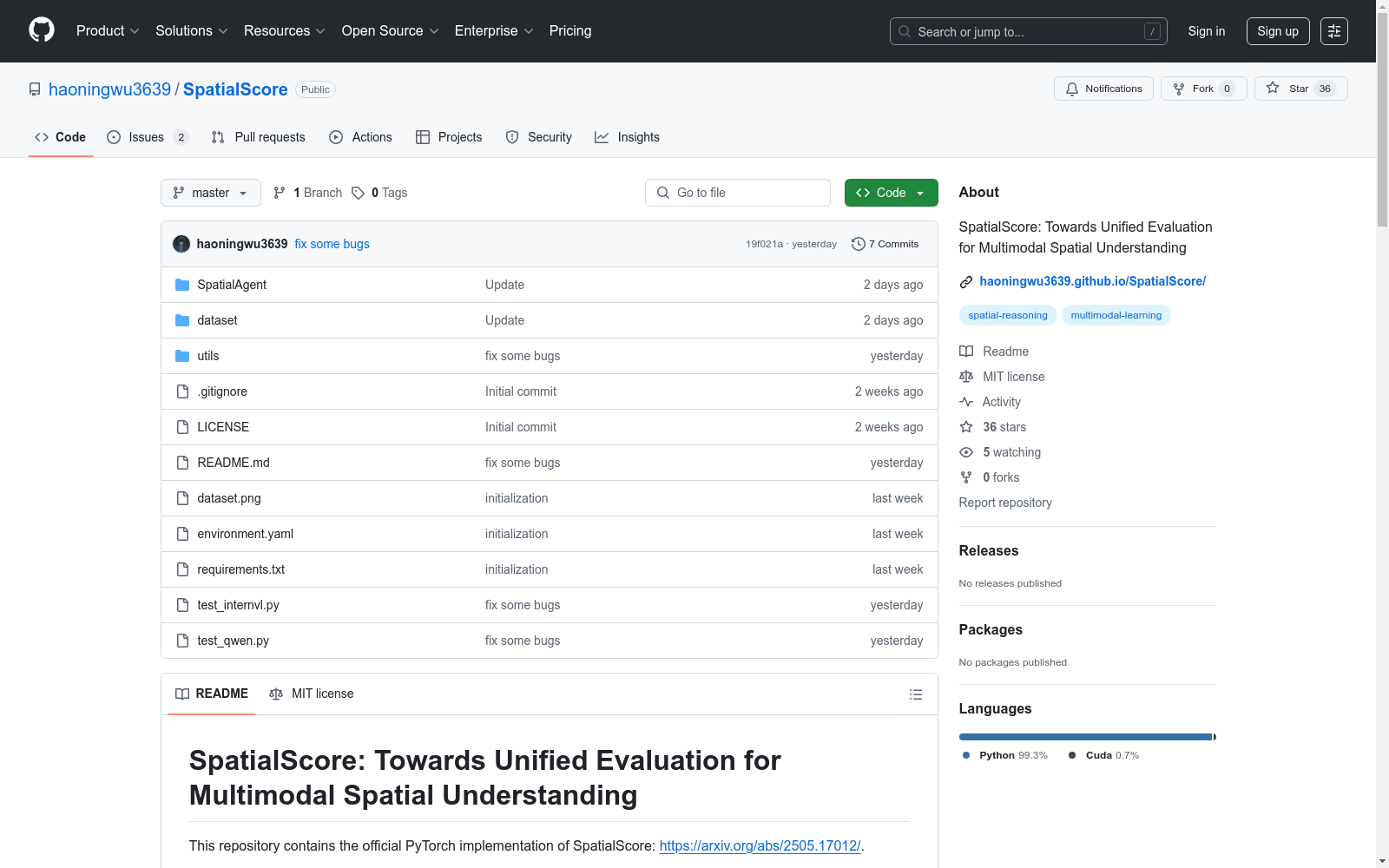Click the Star icon for this repository
The width and height of the screenshot is (1389, 868).
tap(1273, 88)
